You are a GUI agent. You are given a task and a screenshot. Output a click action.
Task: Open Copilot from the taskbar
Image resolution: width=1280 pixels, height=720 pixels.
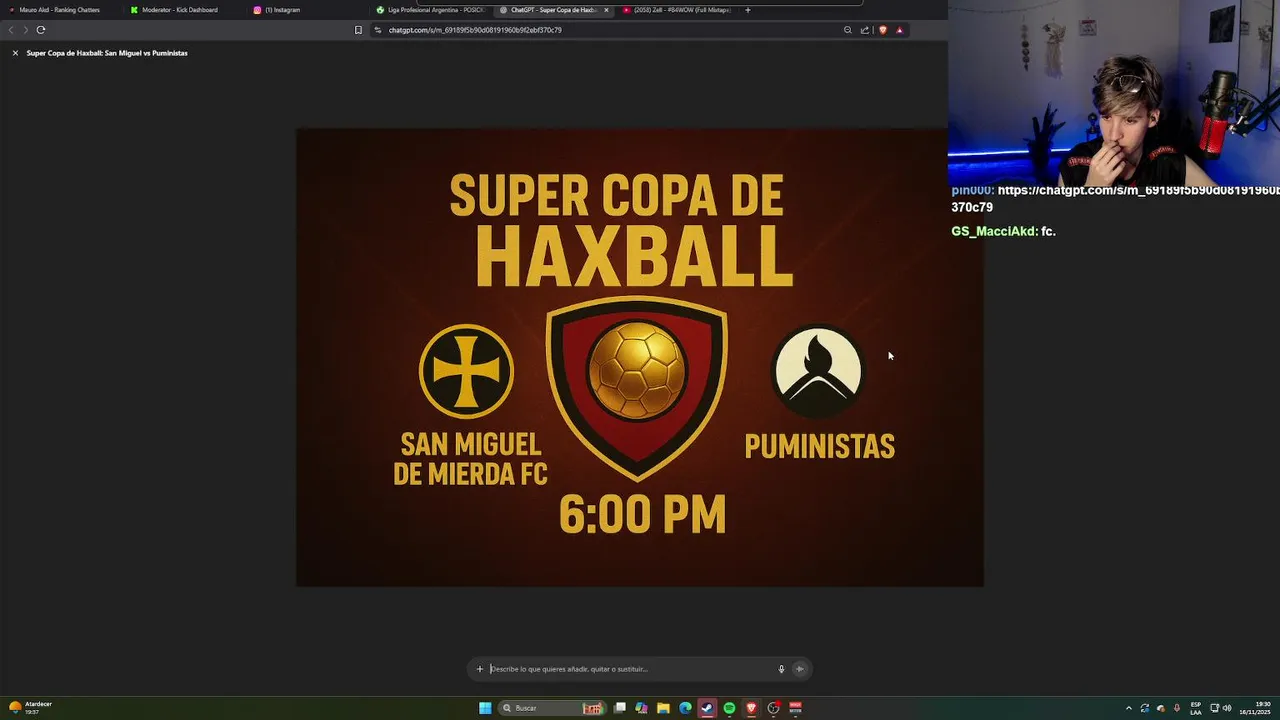coord(641,708)
